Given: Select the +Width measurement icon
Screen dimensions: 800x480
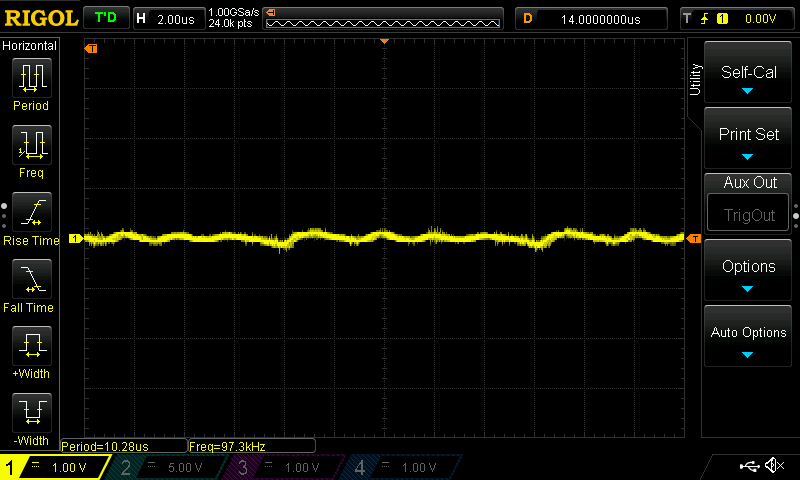Looking at the screenshot, I should (x=32, y=346).
